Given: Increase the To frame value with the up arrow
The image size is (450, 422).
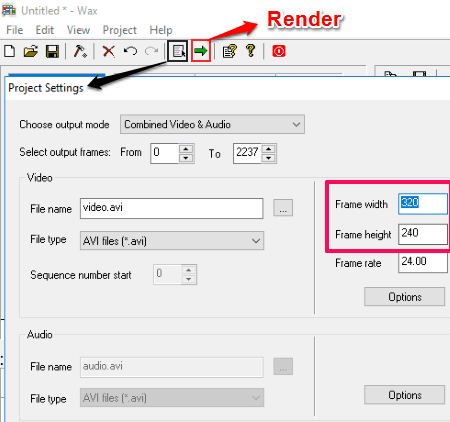Looking at the screenshot, I should pyautogui.click(x=269, y=149).
